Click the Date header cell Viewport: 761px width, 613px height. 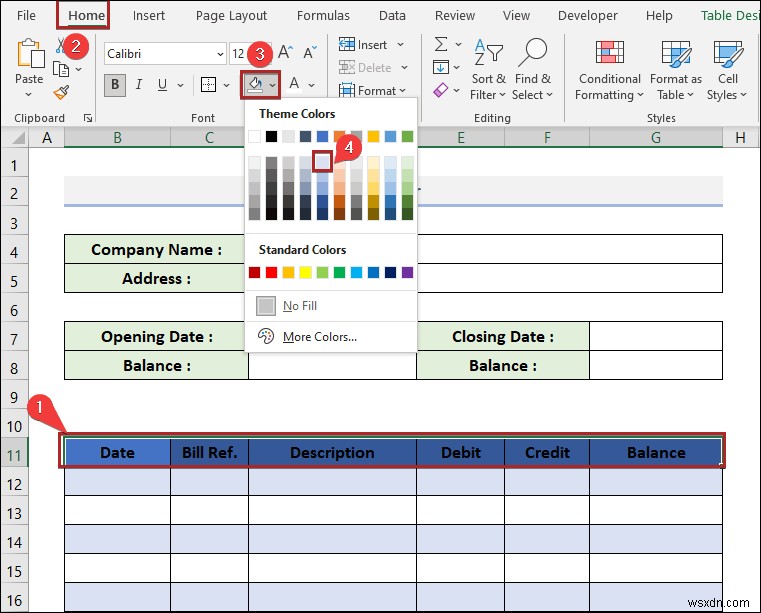(x=117, y=453)
